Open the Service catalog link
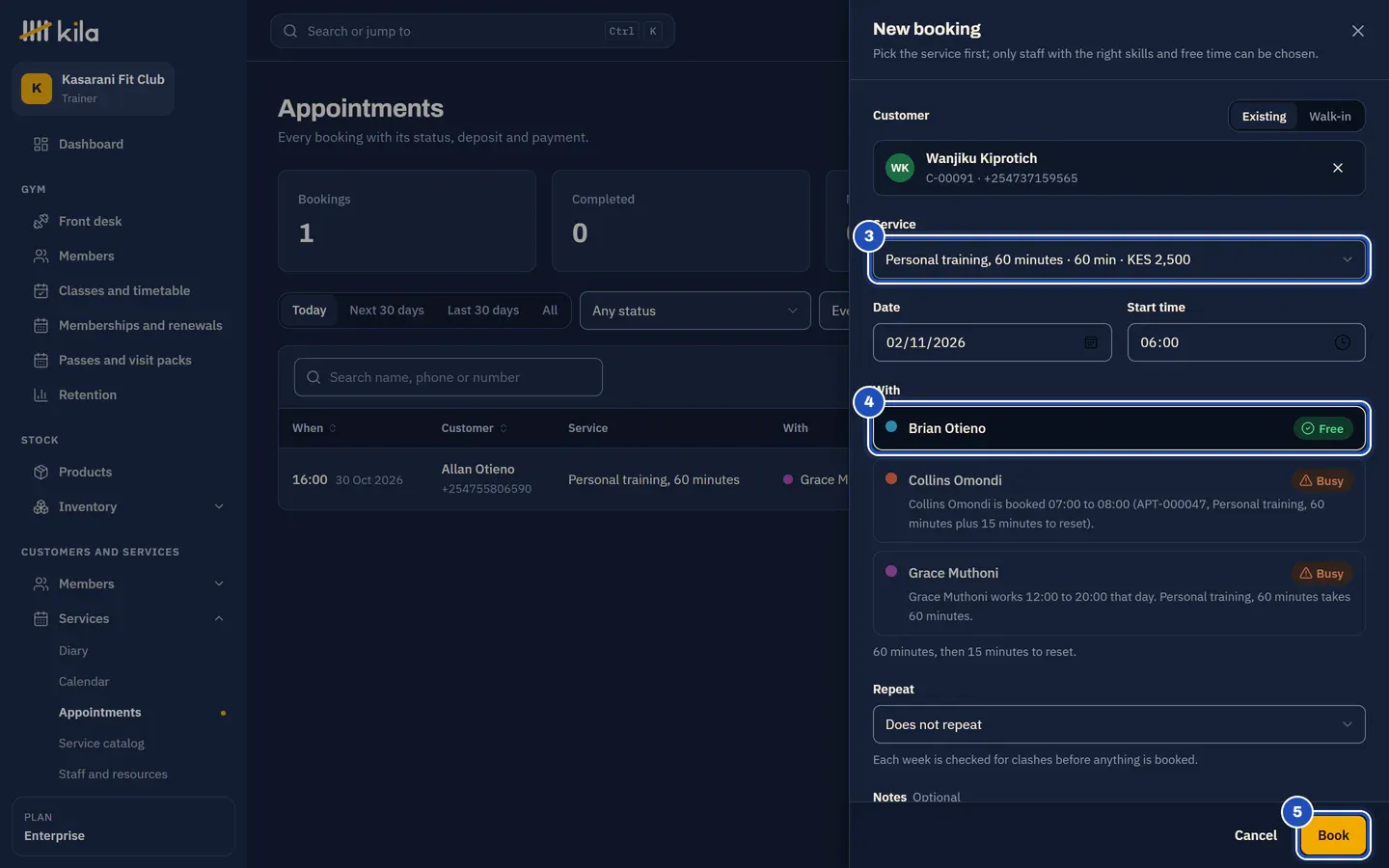The height and width of the screenshot is (868, 1389). tap(101, 744)
